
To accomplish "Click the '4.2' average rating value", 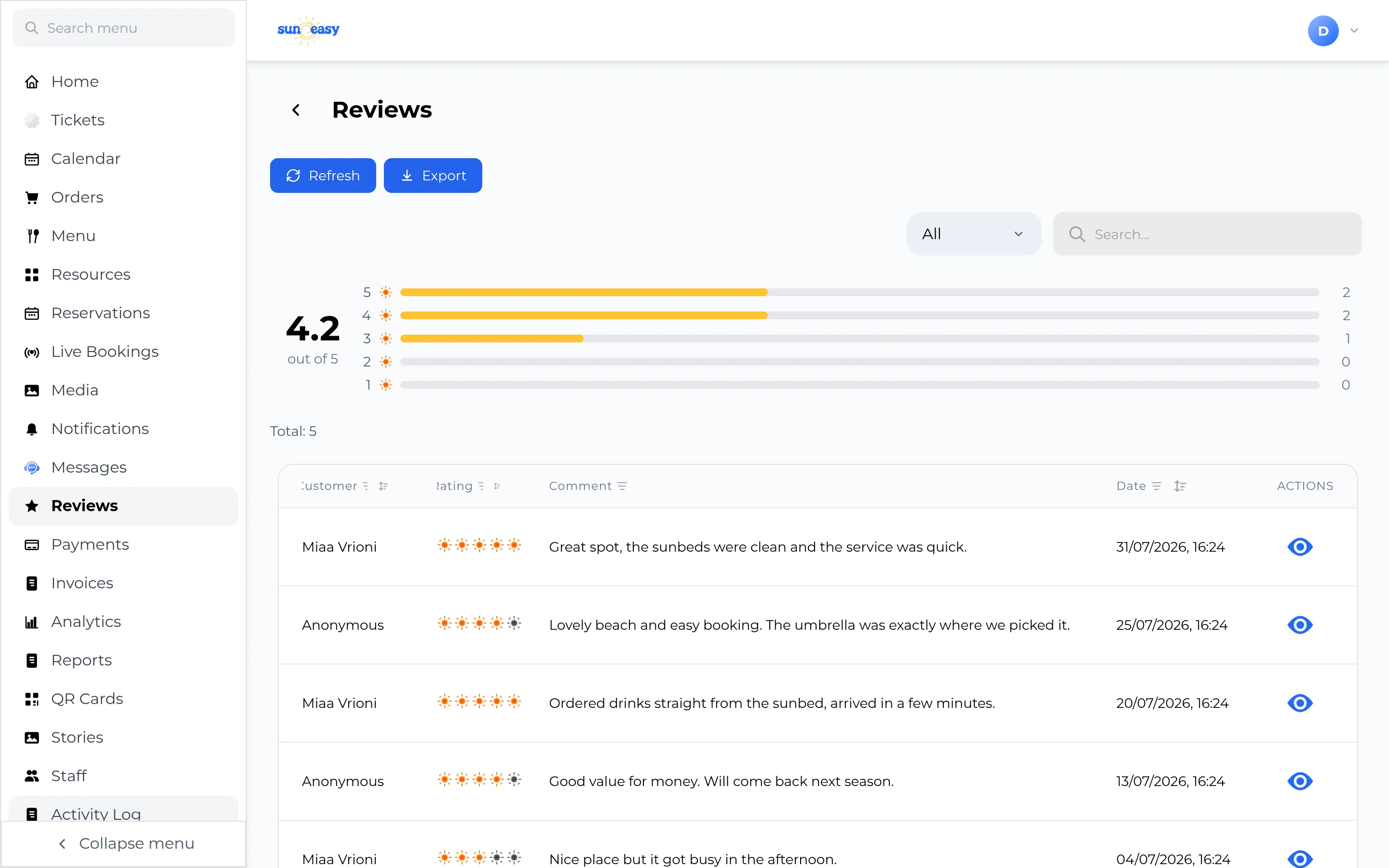I will click(313, 328).
